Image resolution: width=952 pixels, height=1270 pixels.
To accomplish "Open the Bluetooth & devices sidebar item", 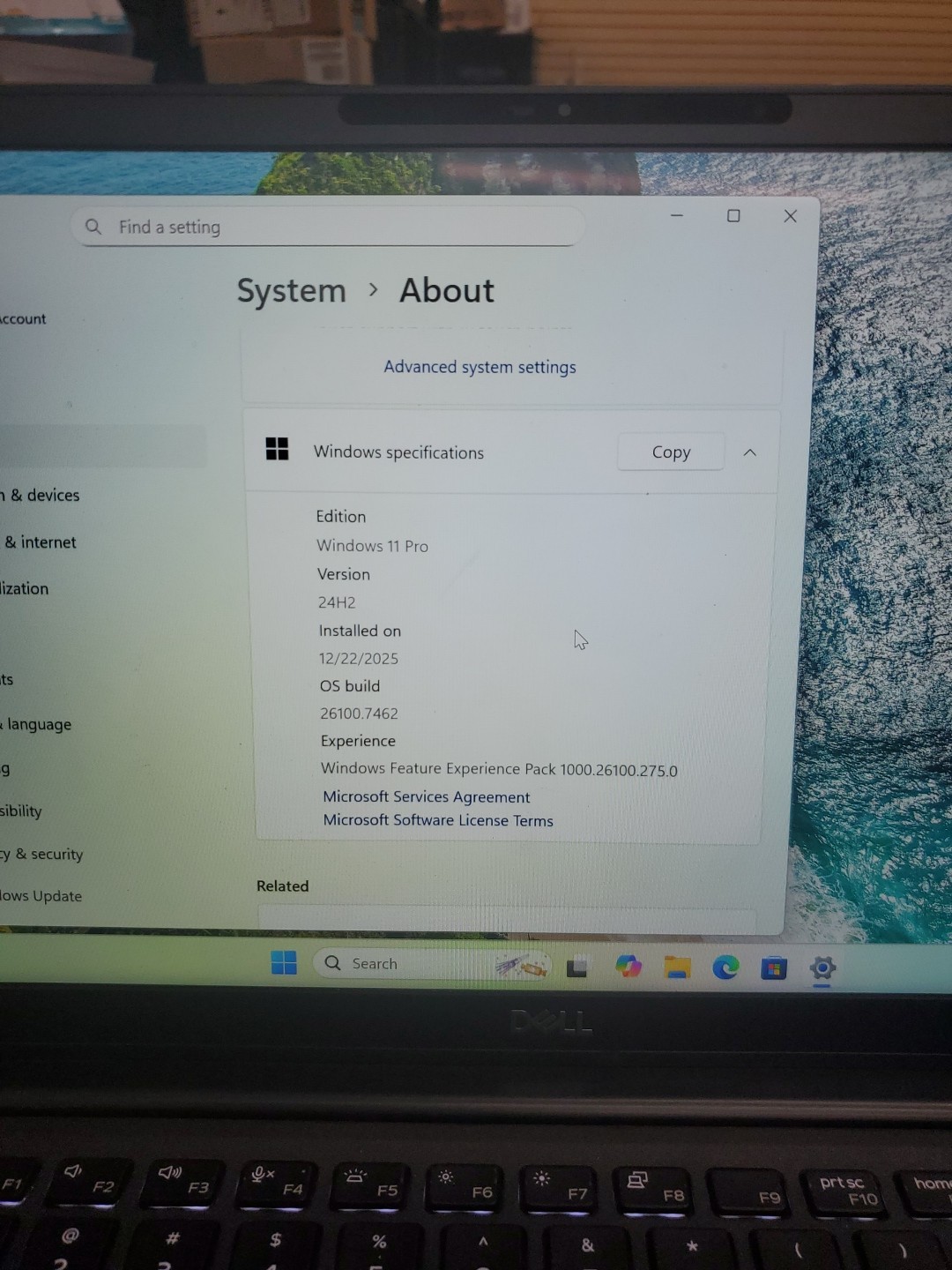I will (40, 495).
